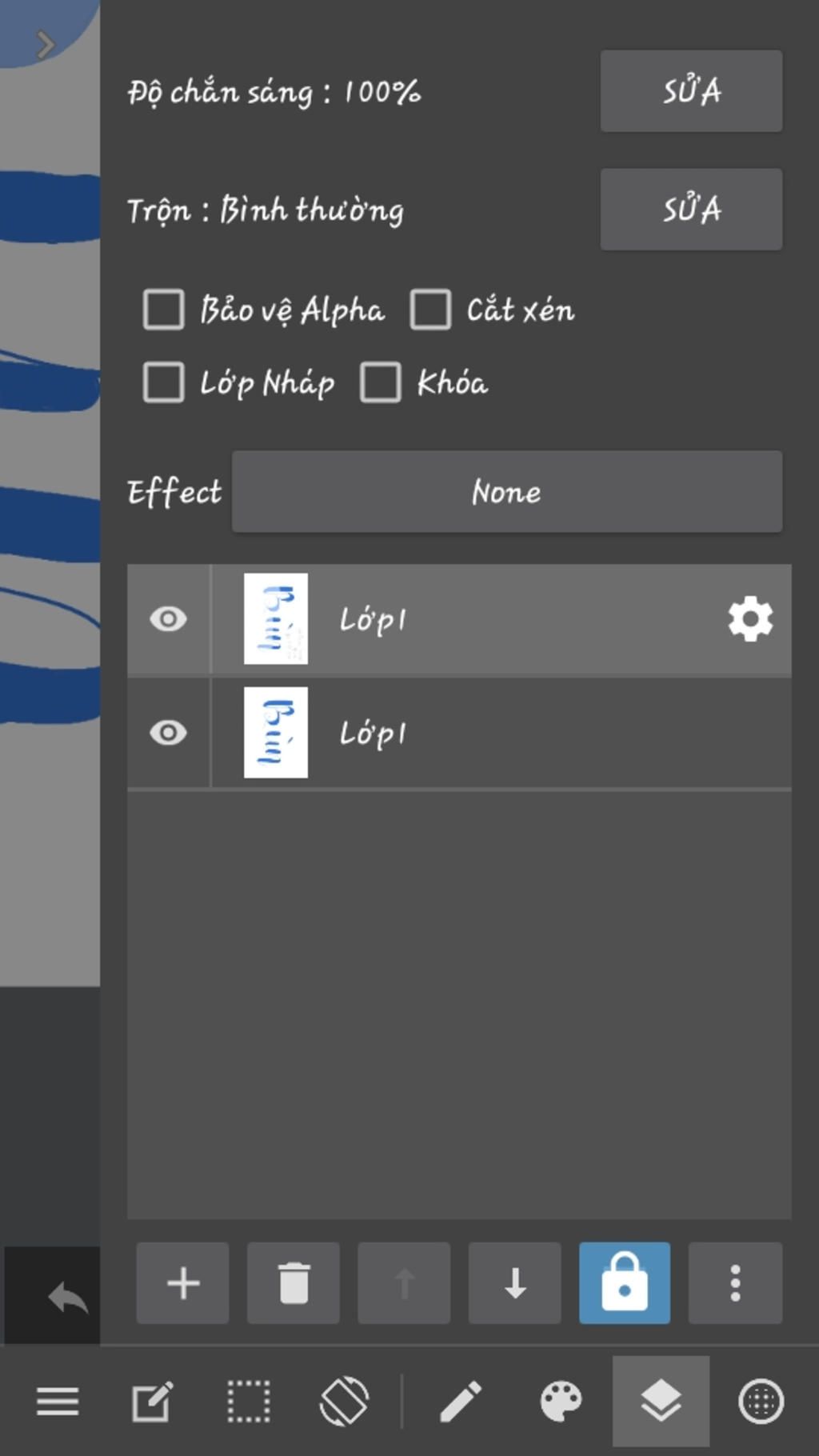Open the three-dot layer options menu
The width and height of the screenshot is (819, 1456).
coord(735,1283)
